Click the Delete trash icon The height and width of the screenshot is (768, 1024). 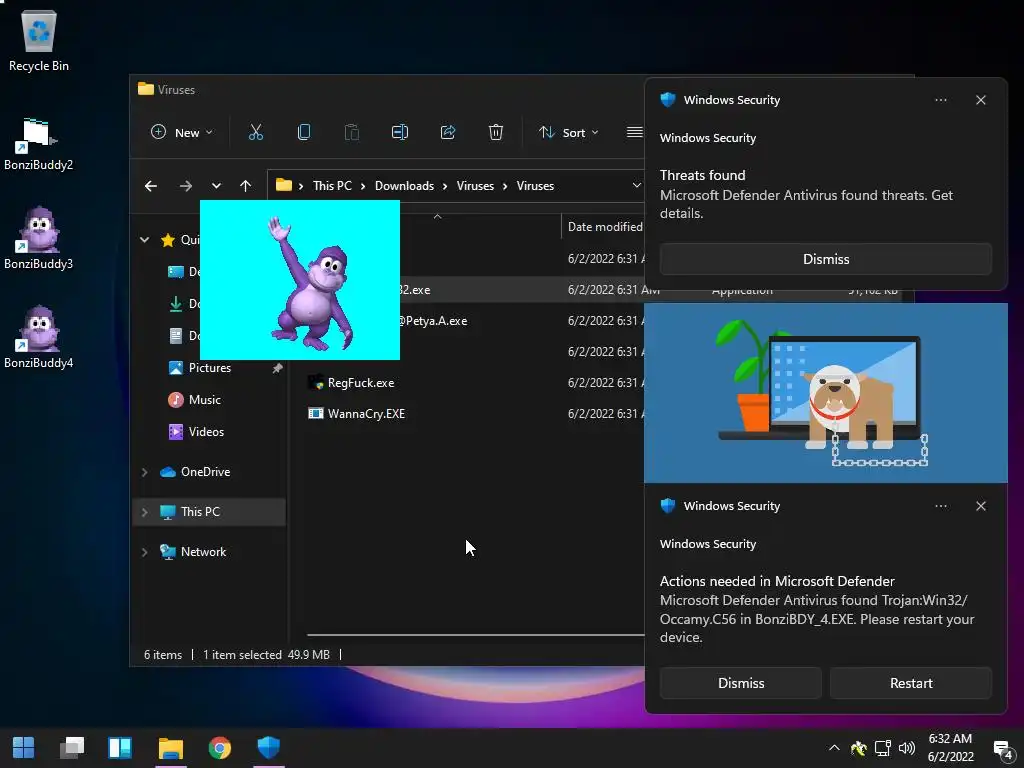coord(496,133)
